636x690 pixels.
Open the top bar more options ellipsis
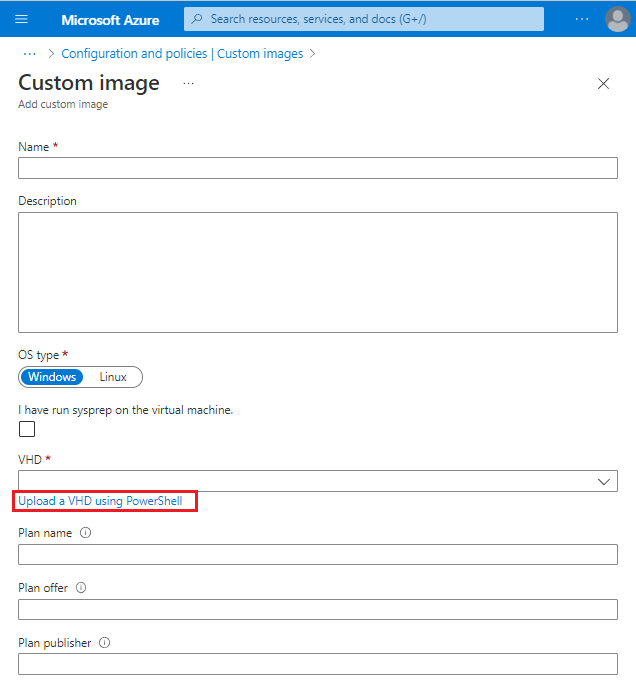(582, 19)
